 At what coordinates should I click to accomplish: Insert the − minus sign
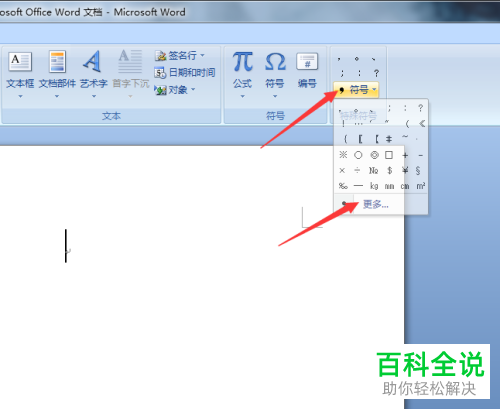pos(421,155)
